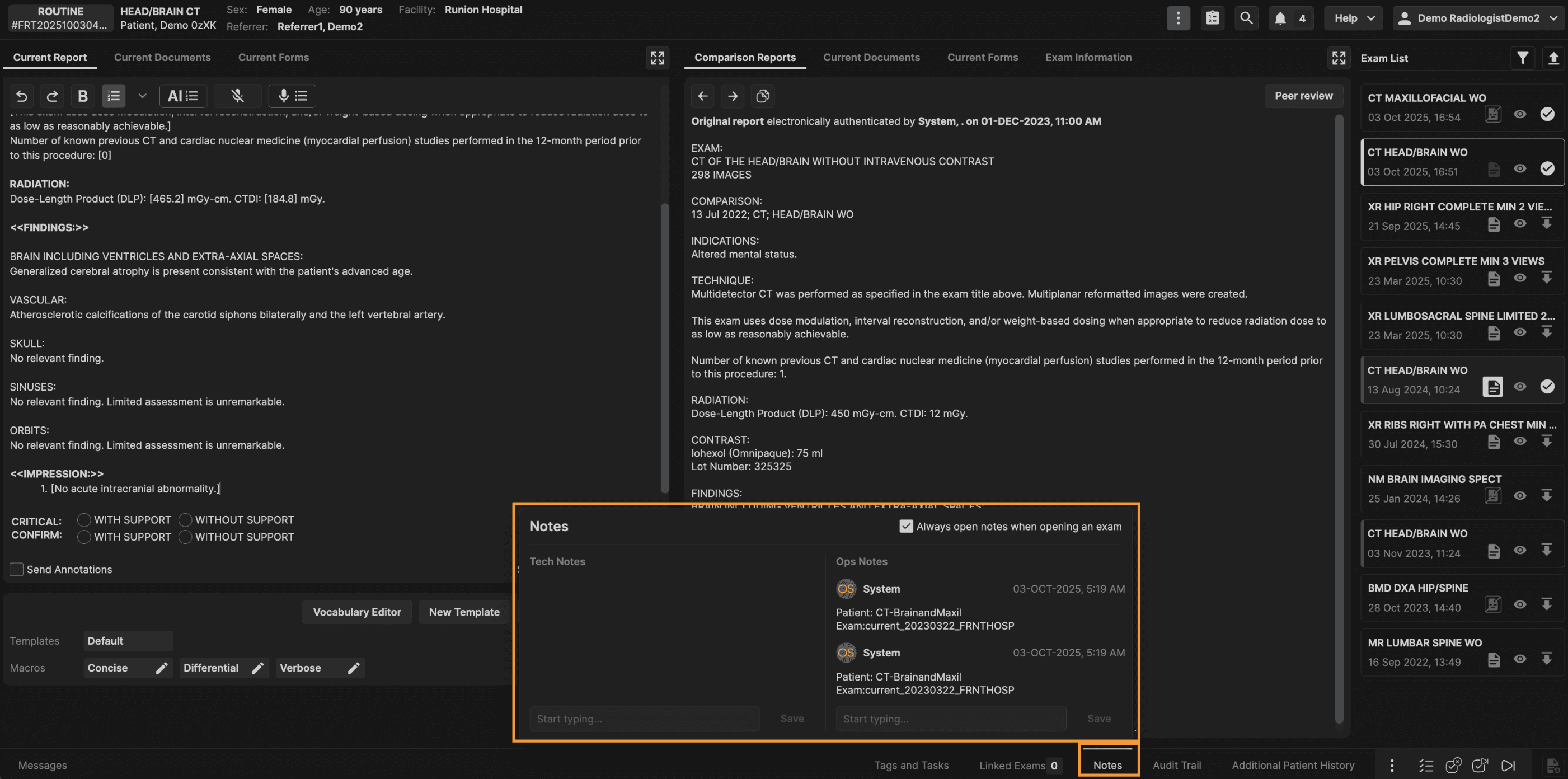Click the Peer review button
1568x779 pixels.
pos(1303,96)
